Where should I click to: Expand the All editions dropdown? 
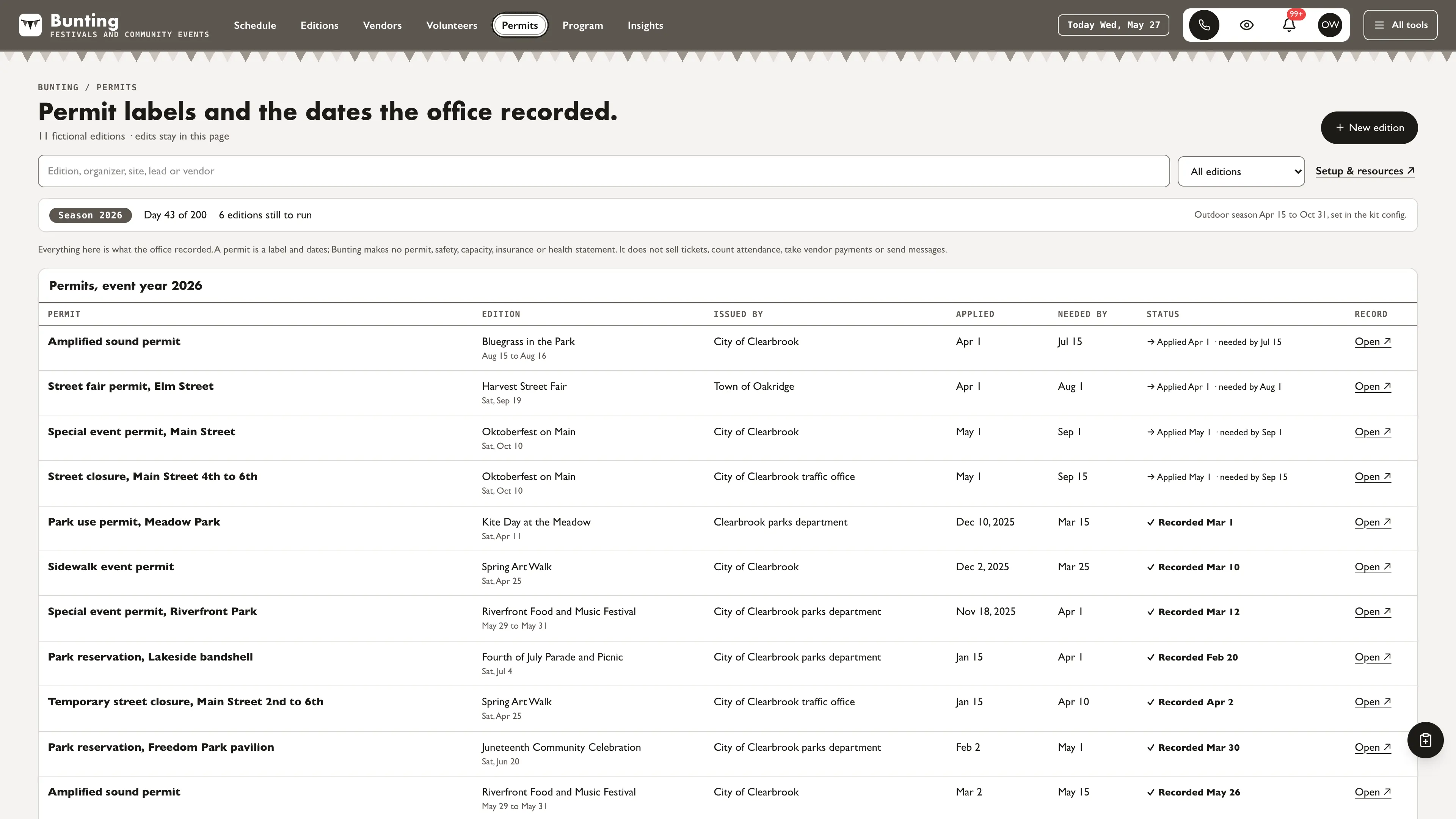1241,171
